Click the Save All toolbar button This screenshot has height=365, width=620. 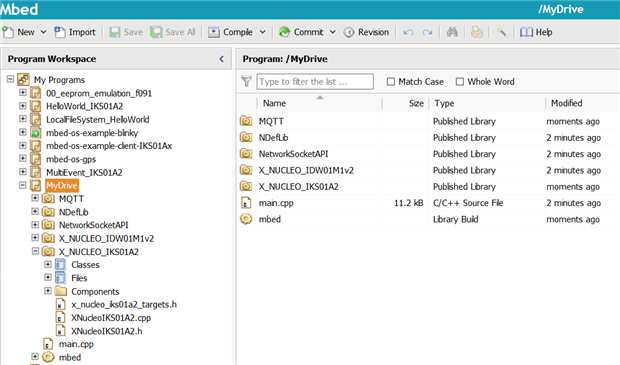173,32
